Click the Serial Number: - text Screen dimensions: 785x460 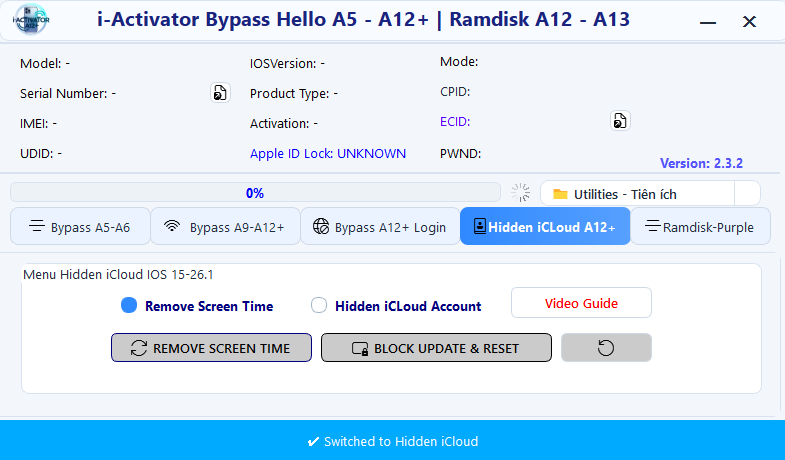click(x=68, y=94)
